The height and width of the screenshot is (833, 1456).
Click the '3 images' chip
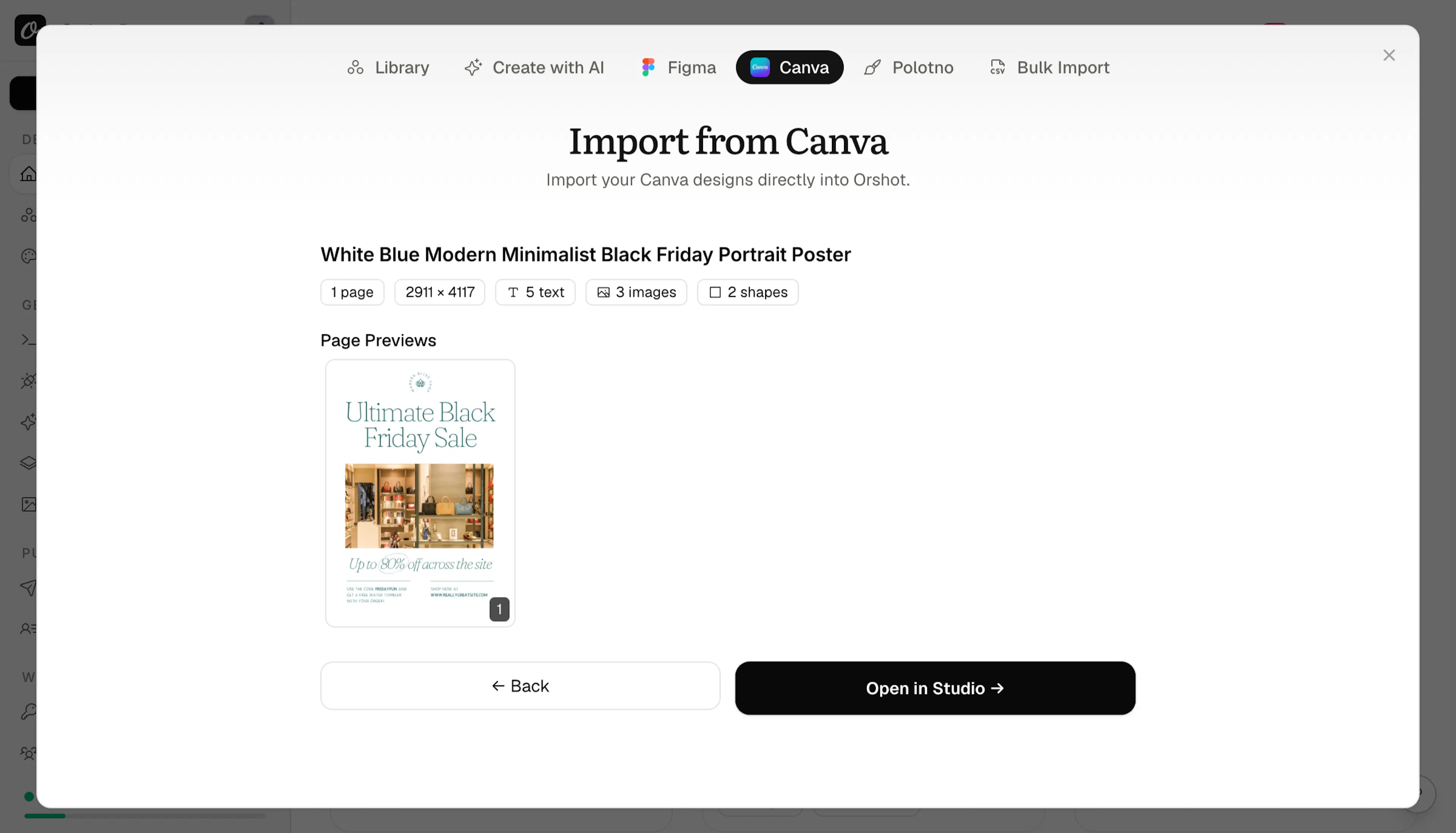pos(636,292)
